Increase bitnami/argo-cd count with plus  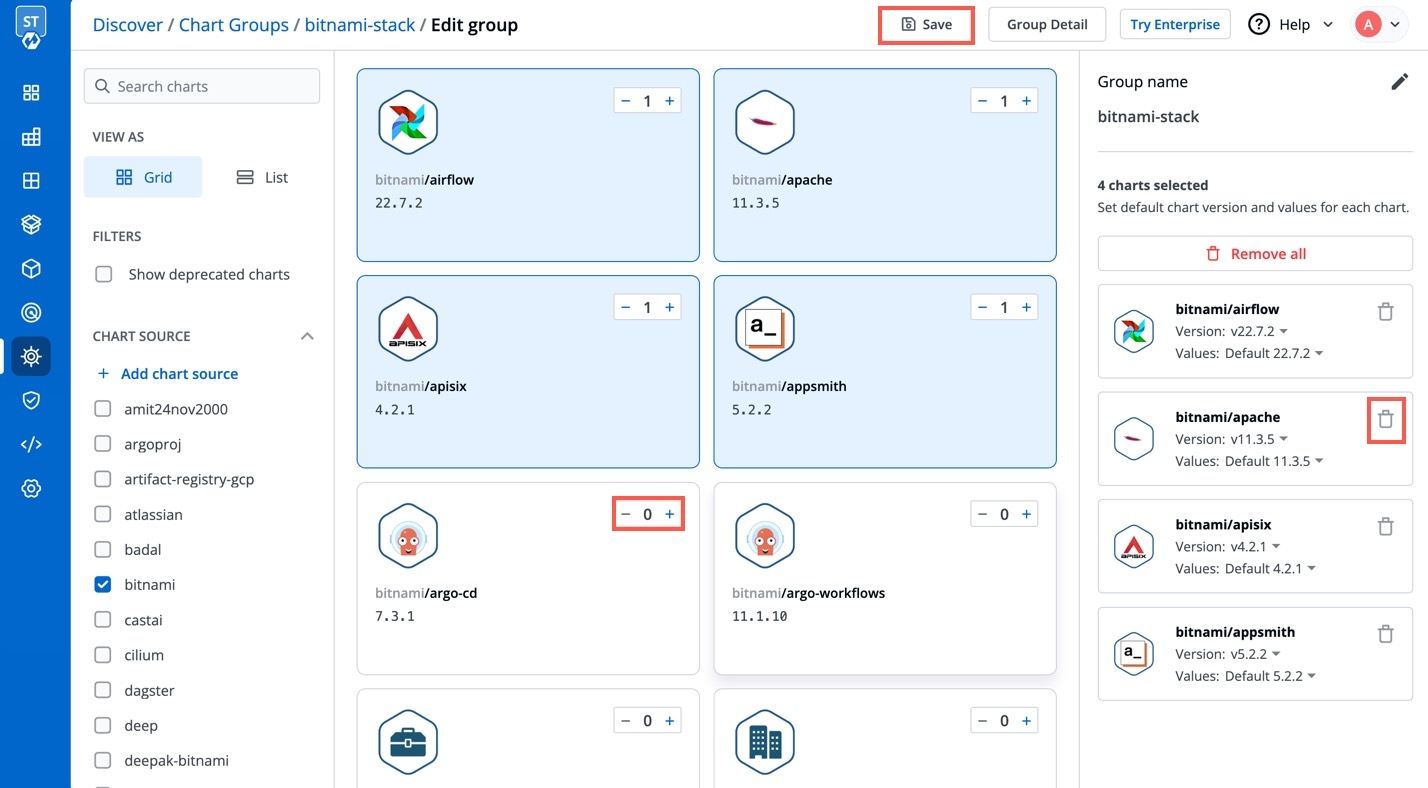tap(670, 514)
